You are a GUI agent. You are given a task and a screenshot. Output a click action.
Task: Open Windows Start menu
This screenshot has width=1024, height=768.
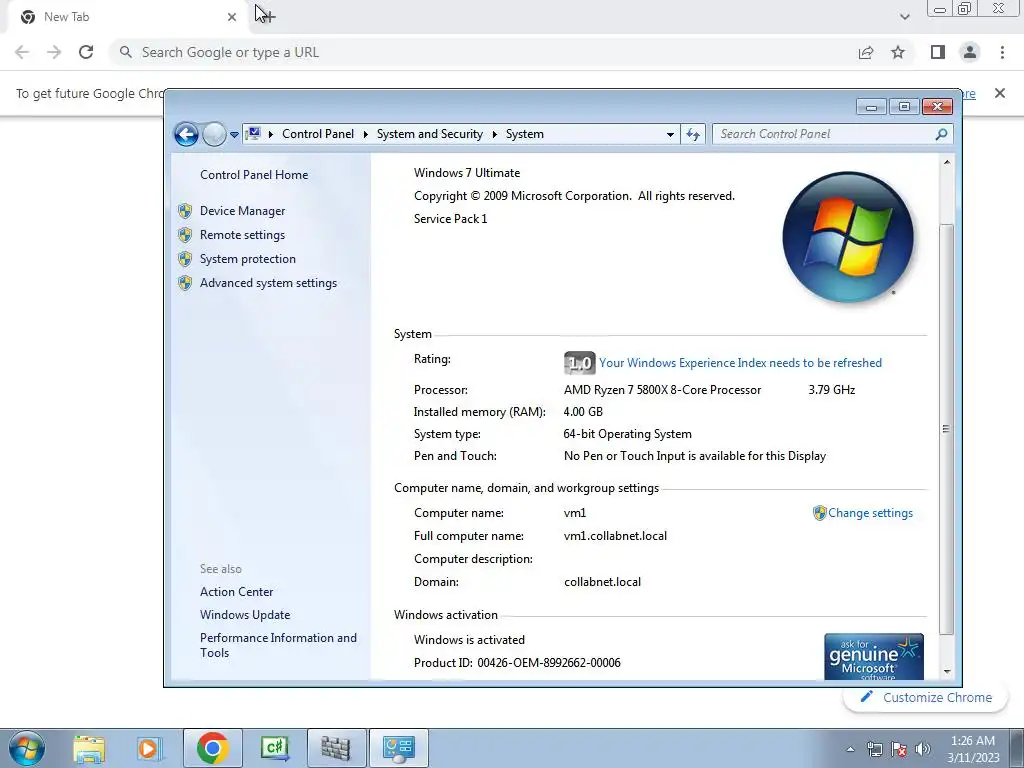[x=27, y=748]
